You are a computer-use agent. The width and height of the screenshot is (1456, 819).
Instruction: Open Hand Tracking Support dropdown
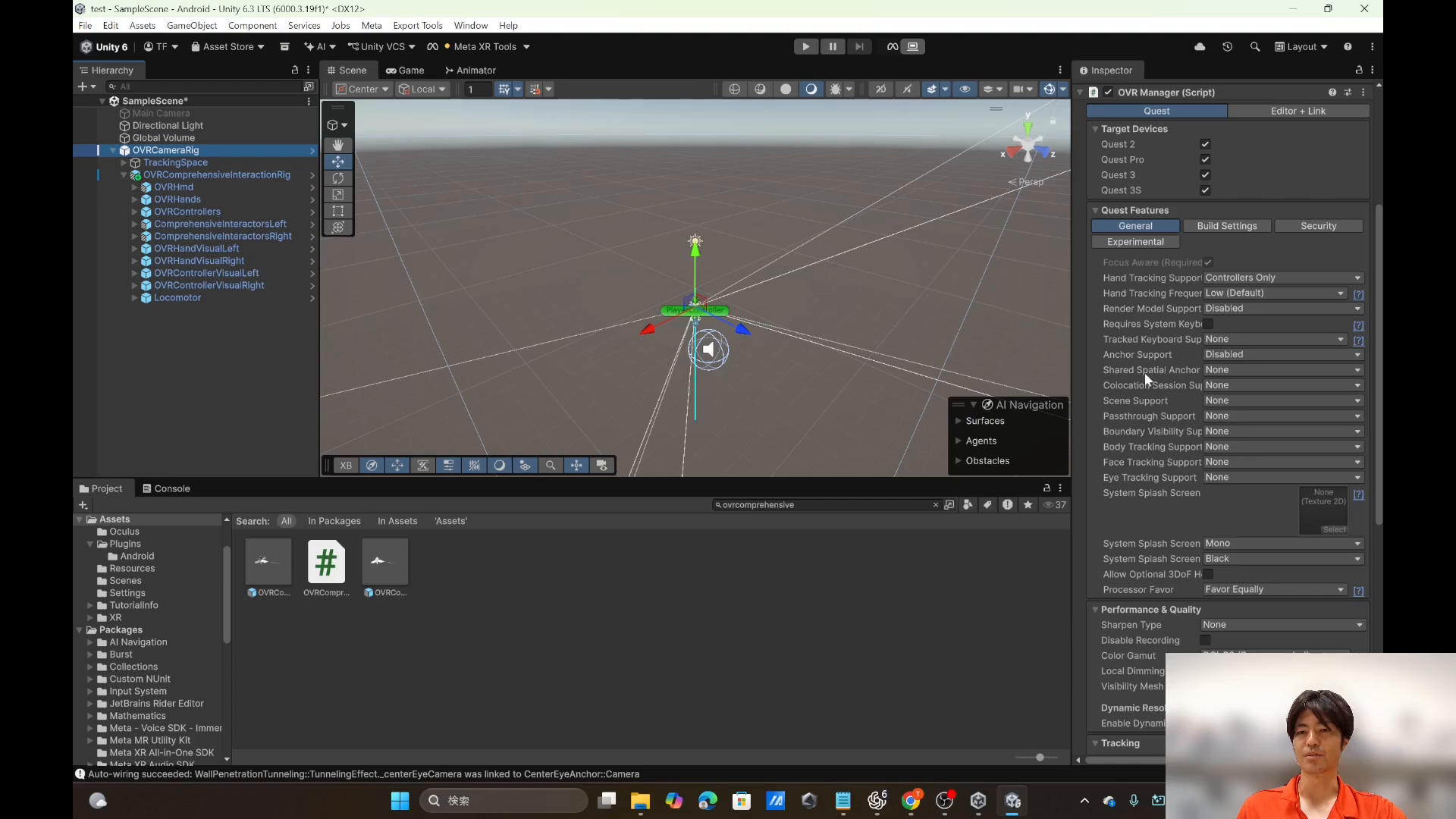coord(1283,278)
